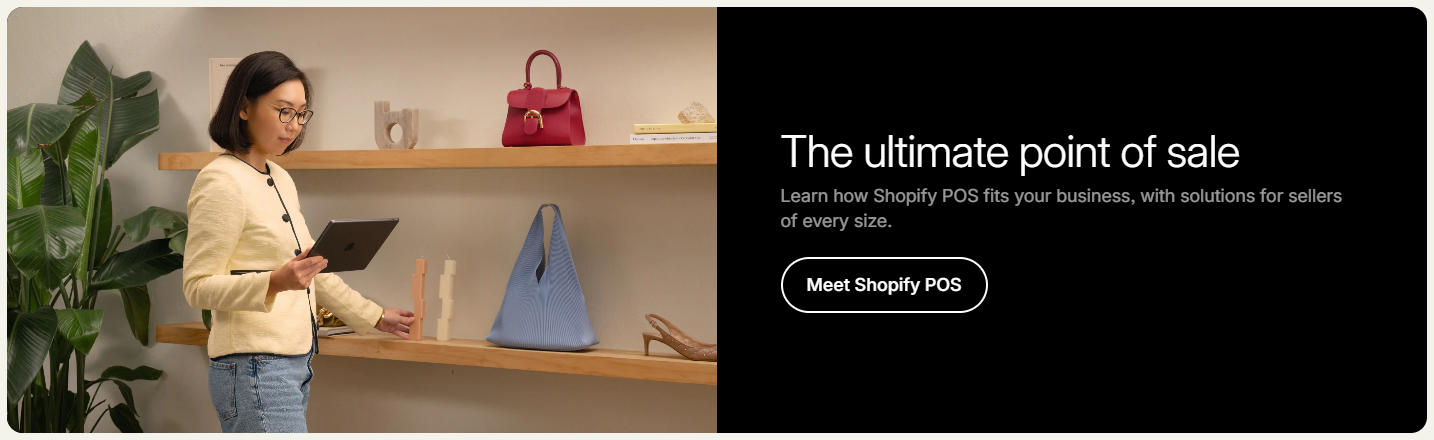
Task: Click the terracotta wavy candle near her hand
Action: tap(417, 299)
